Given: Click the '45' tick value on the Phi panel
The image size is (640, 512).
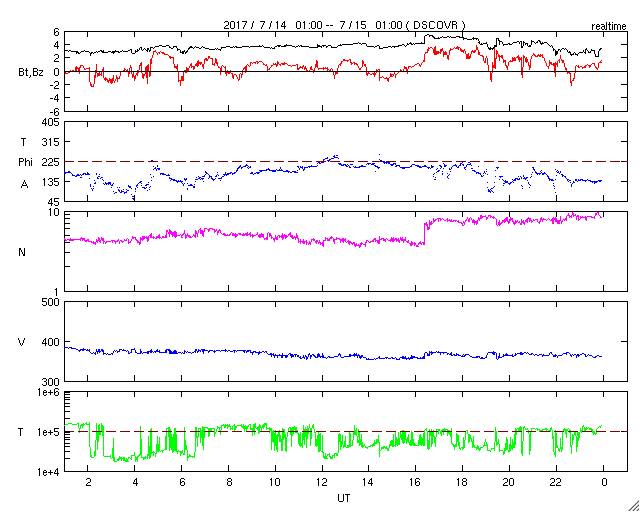Looking at the screenshot, I should click(54, 202).
